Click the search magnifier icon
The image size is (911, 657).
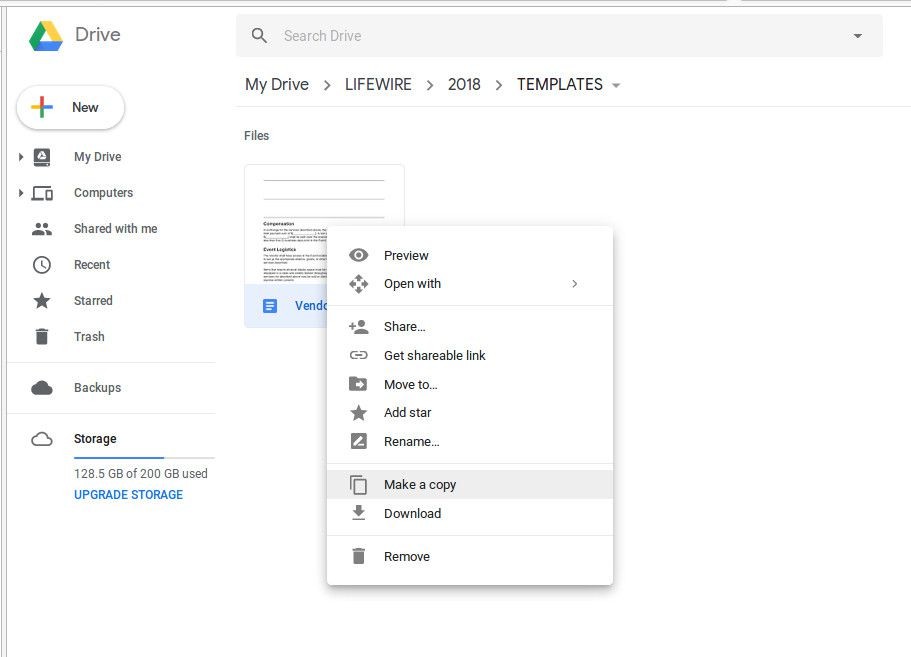click(260, 36)
